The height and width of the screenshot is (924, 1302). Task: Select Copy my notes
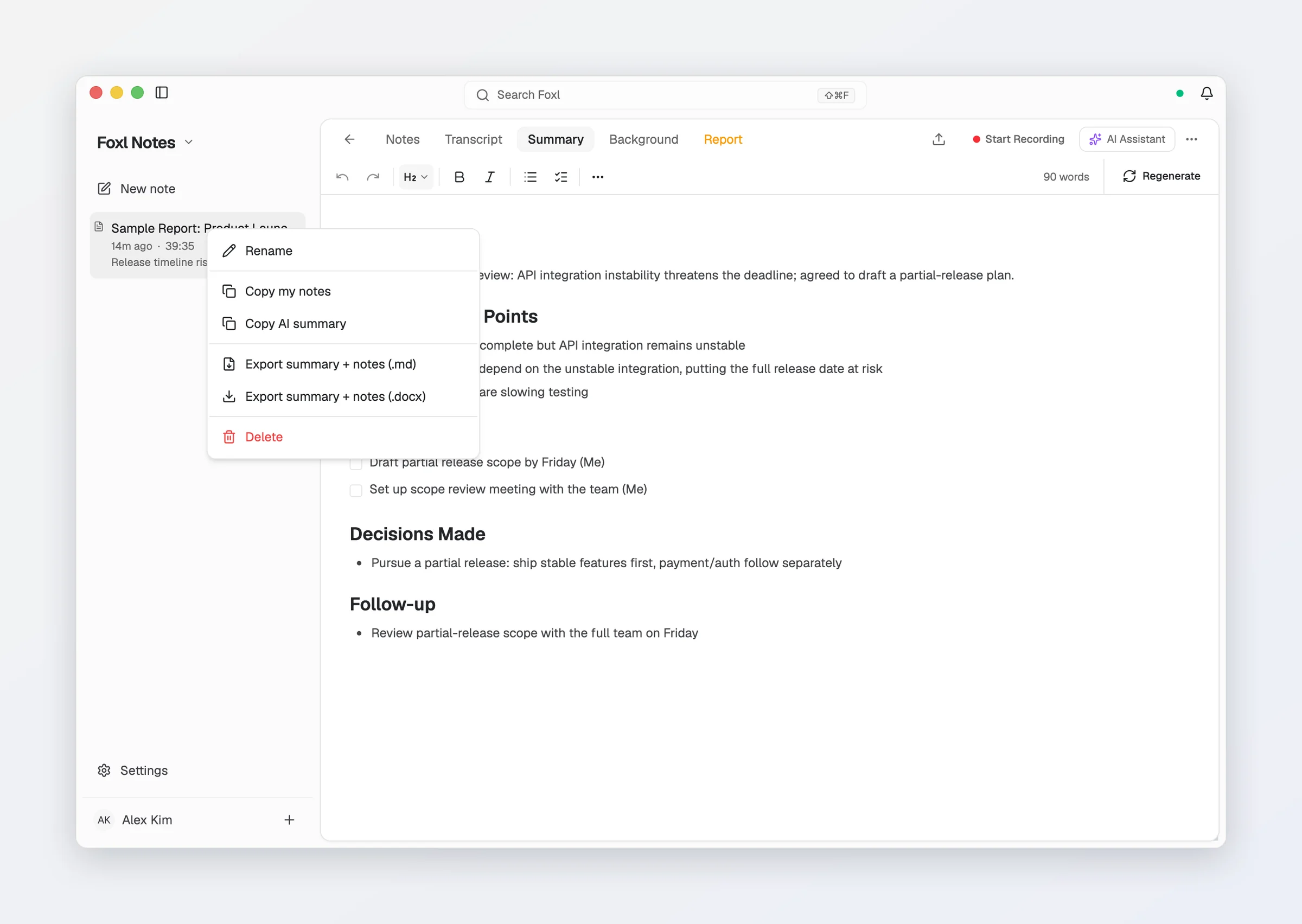coord(344,291)
